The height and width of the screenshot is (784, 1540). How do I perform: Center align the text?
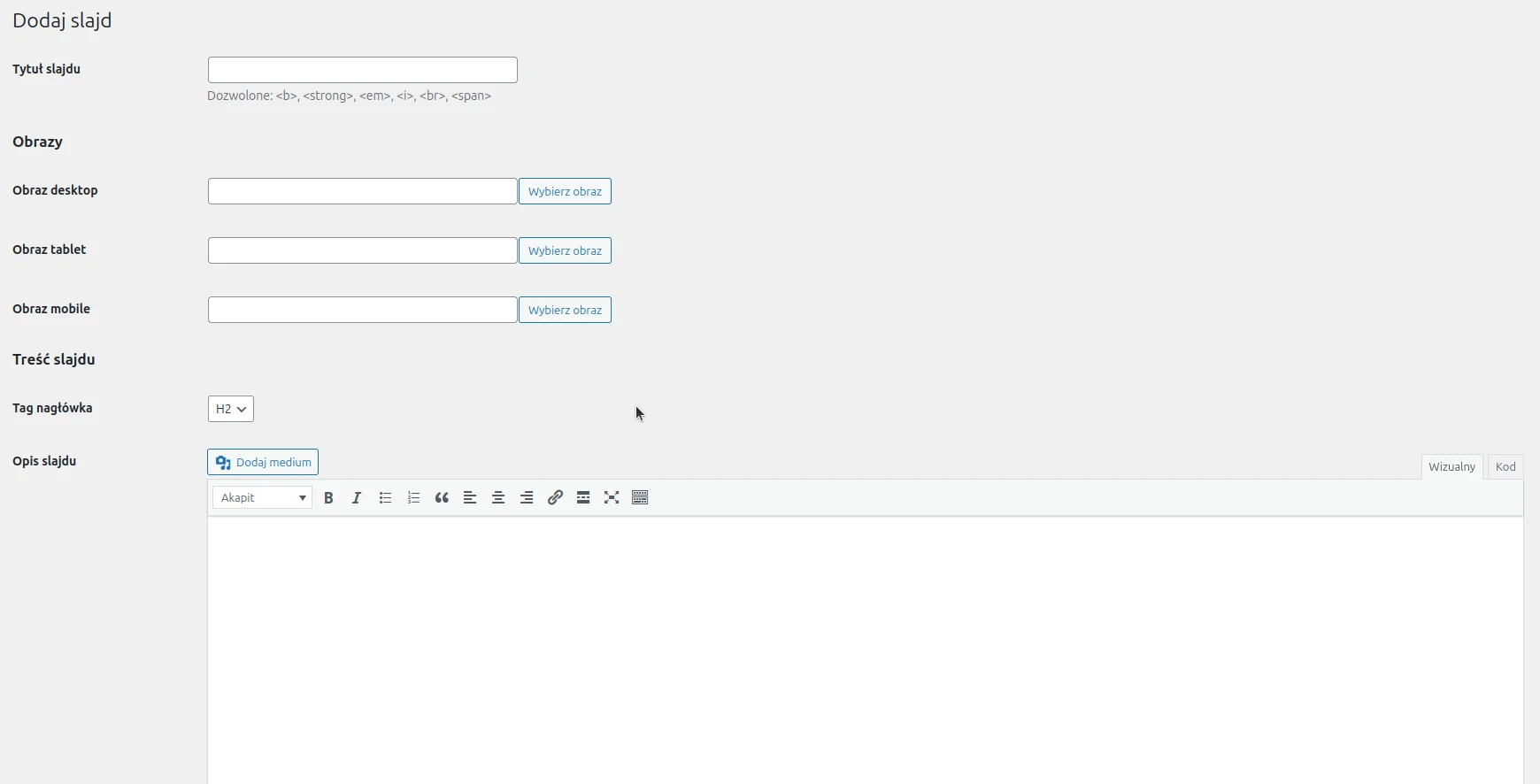click(x=498, y=498)
